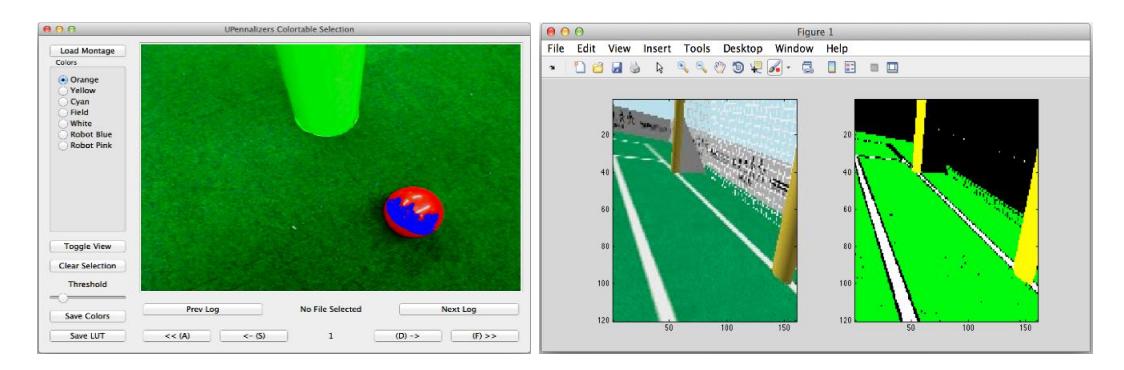Open the Insert menu in Figure 1
This screenshot has height=370, width=1124.
(657, 49)
